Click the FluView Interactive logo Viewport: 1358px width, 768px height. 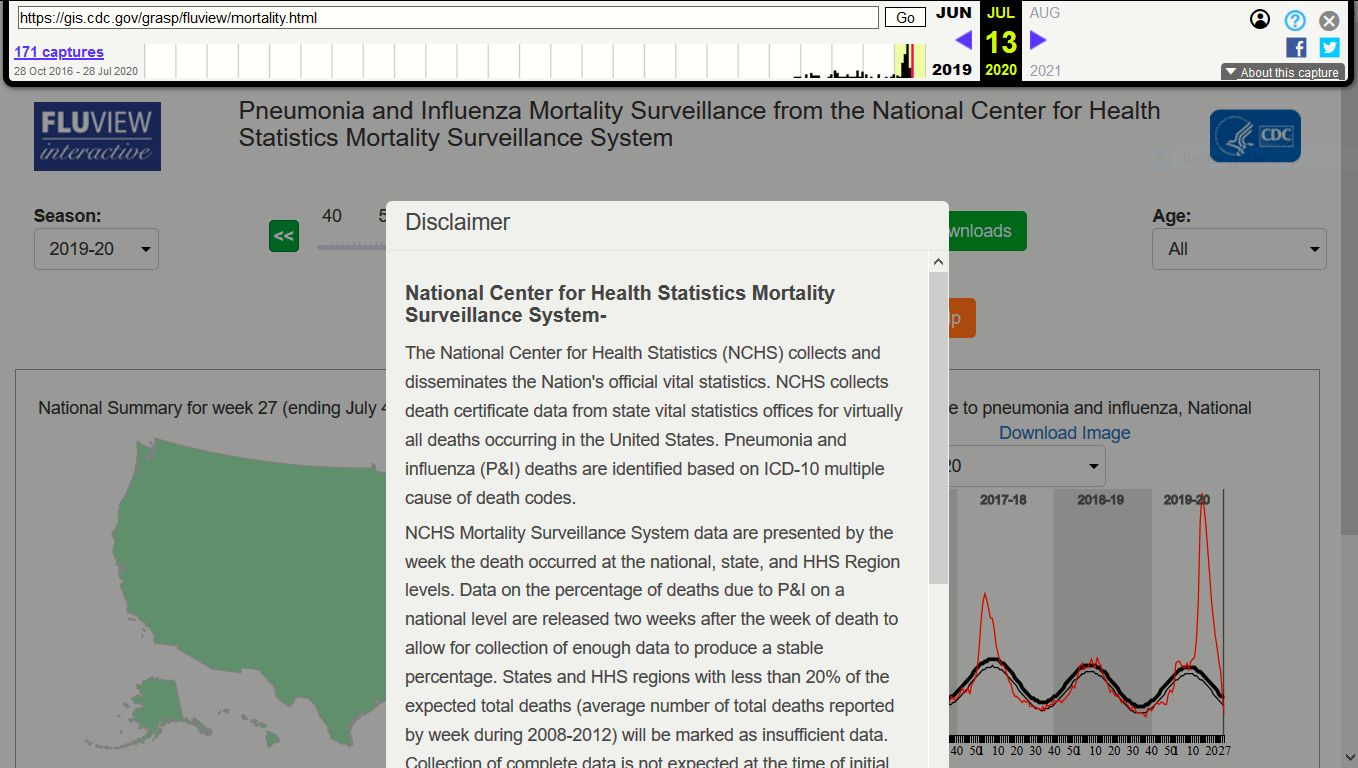click(97, 136)
